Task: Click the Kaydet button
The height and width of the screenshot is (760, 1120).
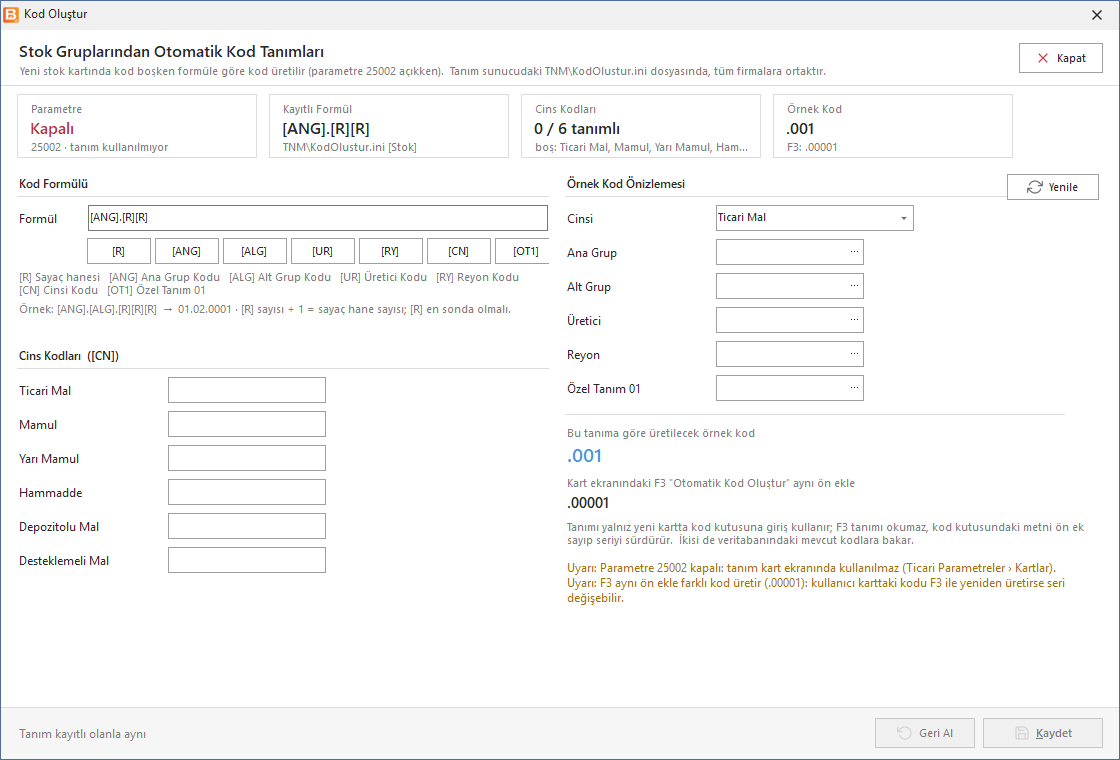Action: (x=1043, y=733)
